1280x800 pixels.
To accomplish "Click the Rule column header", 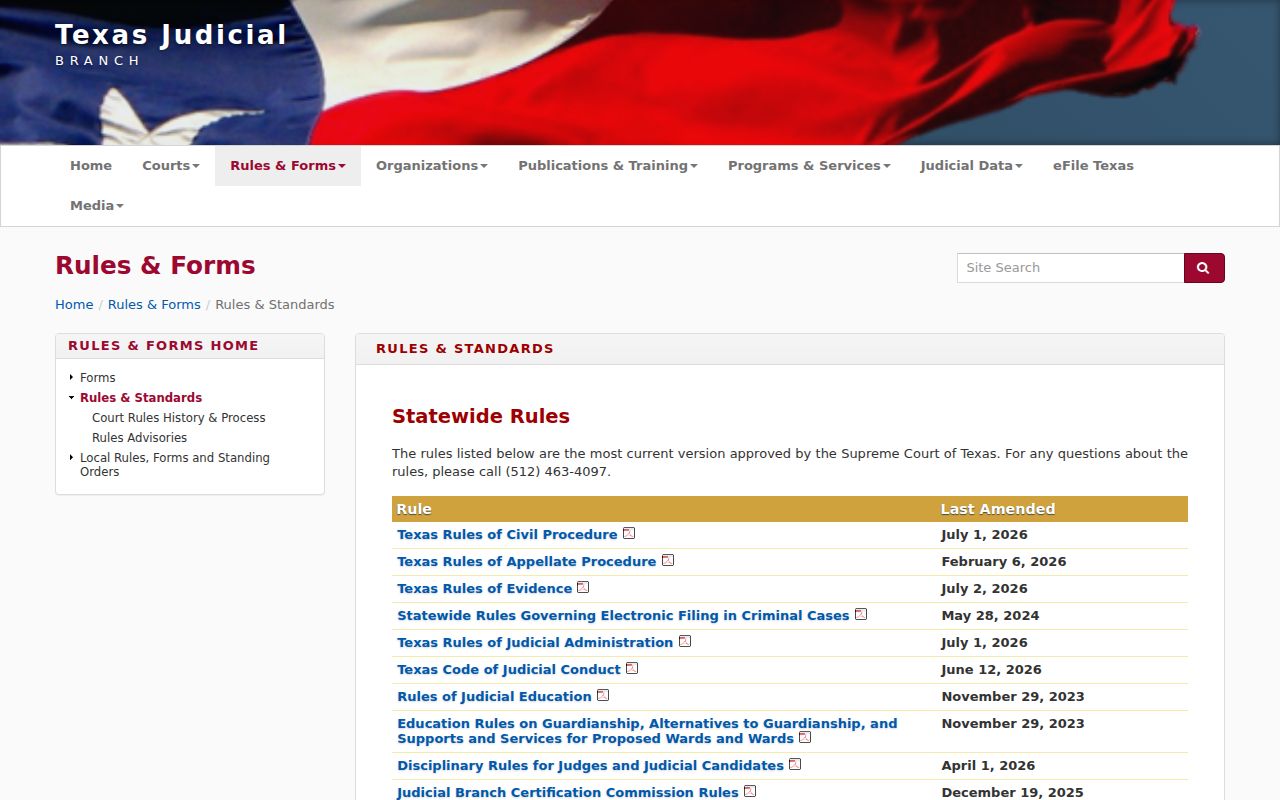I will pos(414,509).
